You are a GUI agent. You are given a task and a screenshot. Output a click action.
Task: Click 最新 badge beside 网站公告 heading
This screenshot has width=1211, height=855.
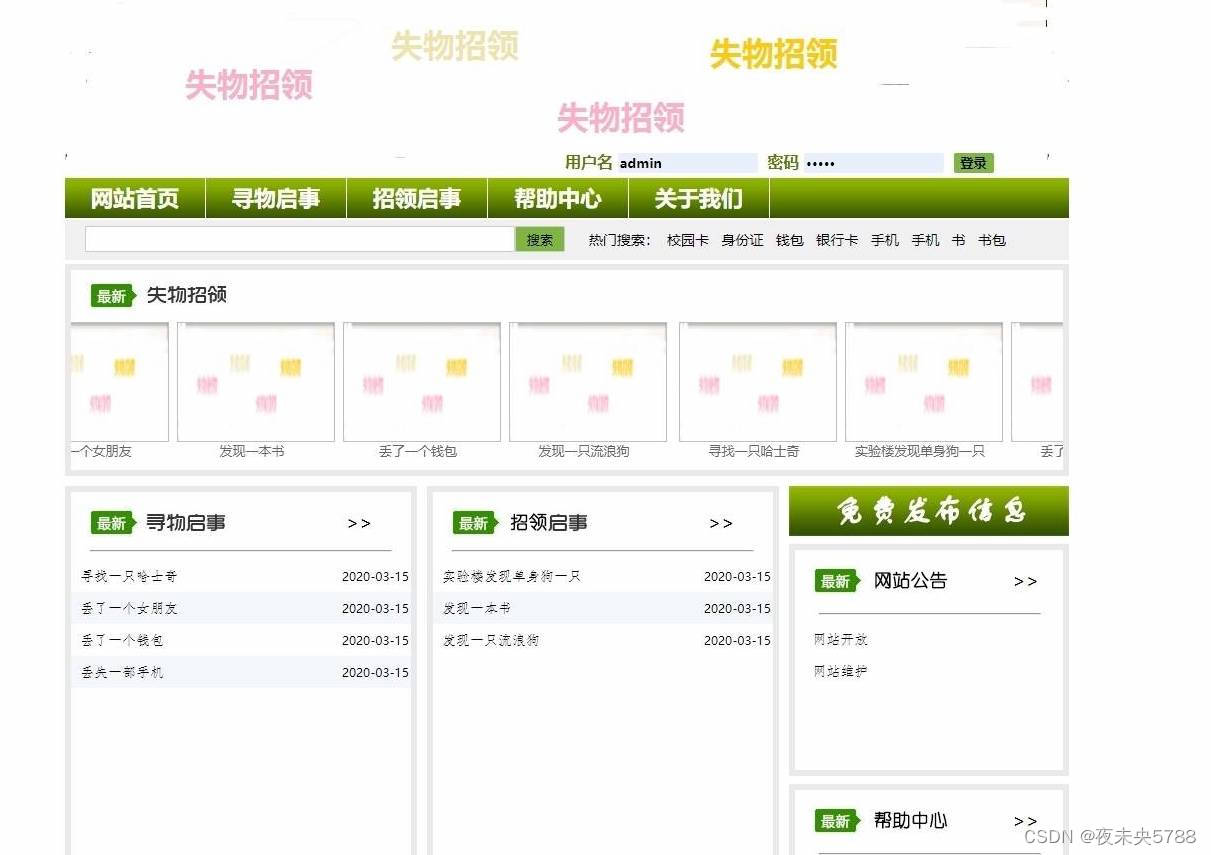(837, 581)
